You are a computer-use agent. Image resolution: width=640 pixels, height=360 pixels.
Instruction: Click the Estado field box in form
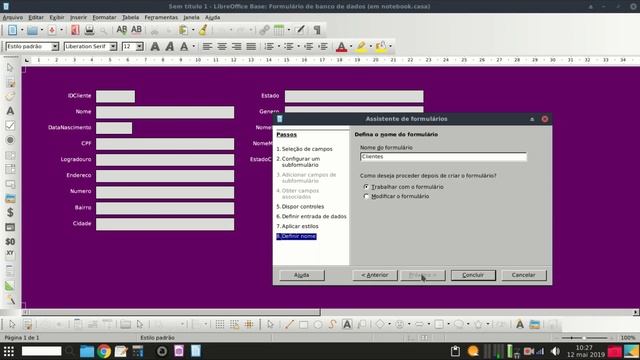point(354,96)
